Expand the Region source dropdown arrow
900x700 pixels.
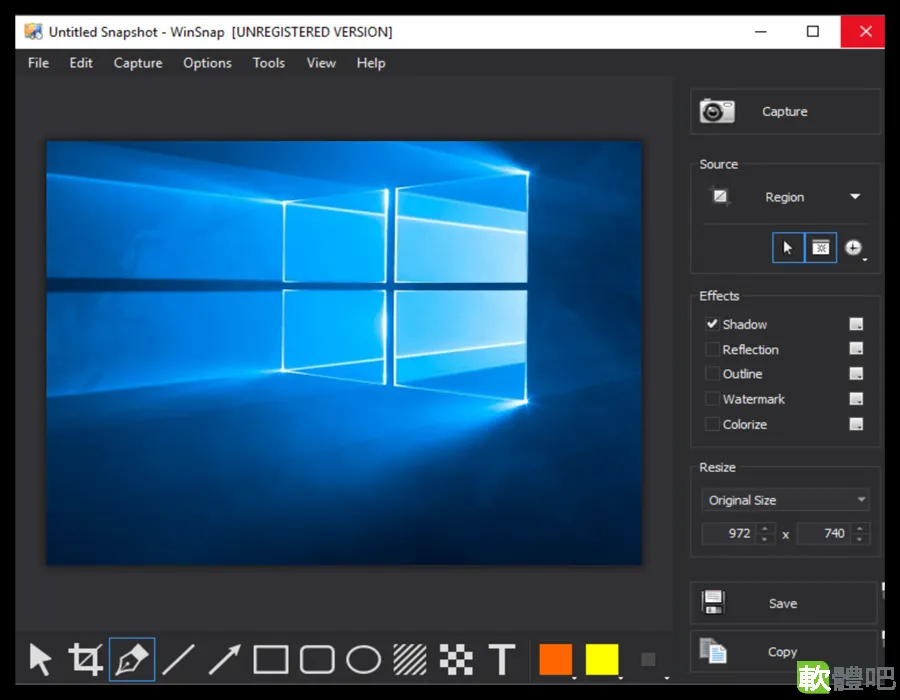tap(855, 196)
